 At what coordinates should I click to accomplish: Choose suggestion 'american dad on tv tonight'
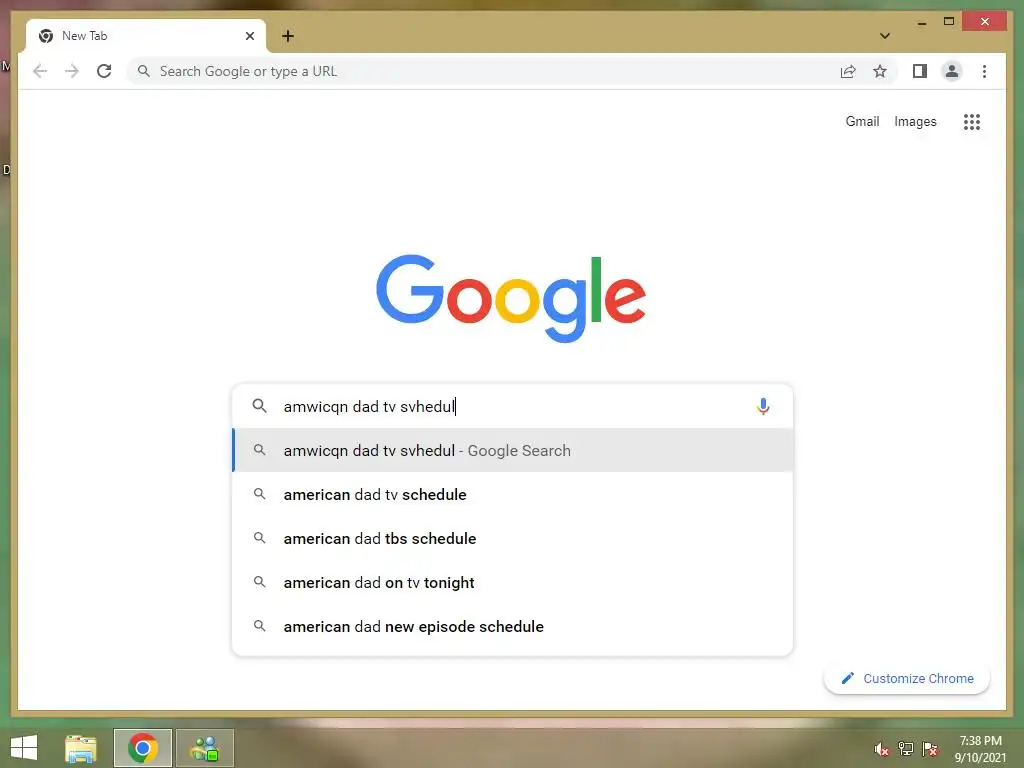tap(513, 583)
